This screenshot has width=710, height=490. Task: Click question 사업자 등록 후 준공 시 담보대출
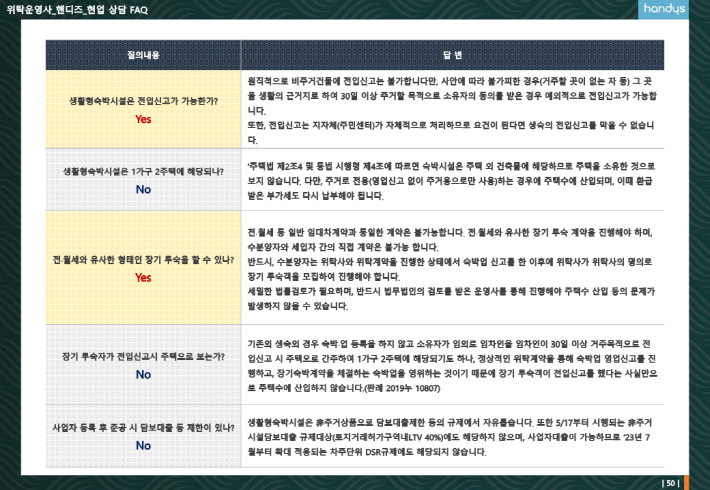click(143, 427)
